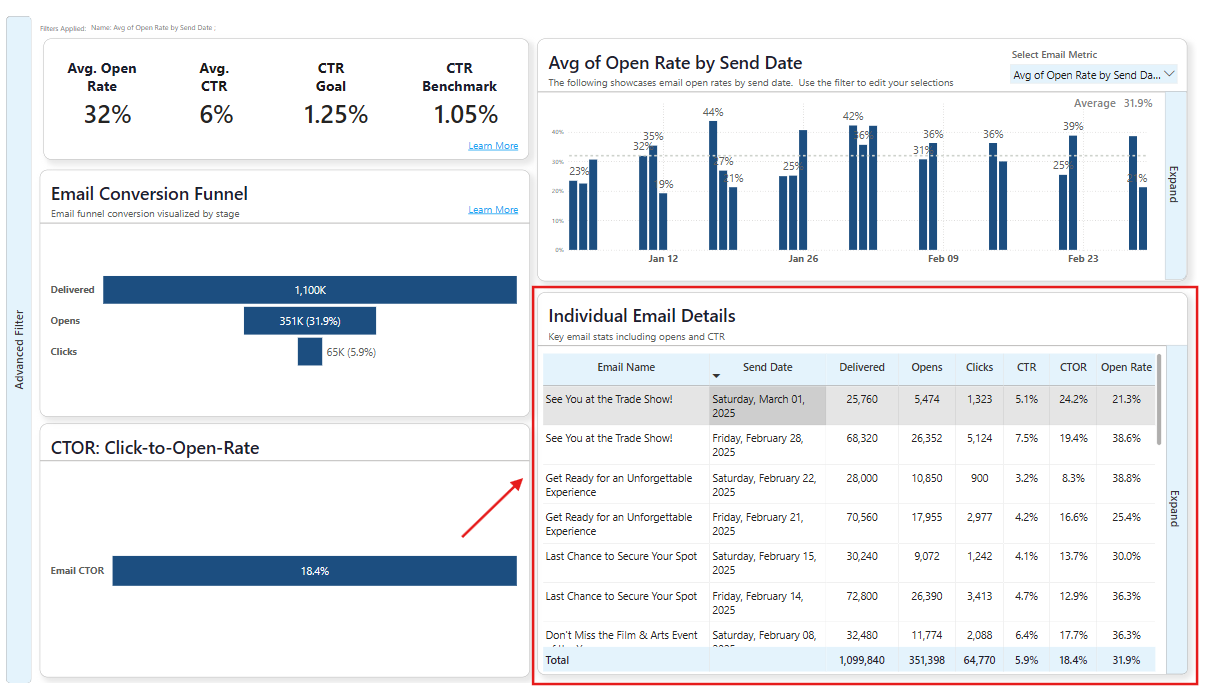This screenshot has height=687, width=1205.
Task: Select the Saturday, March 01, 2025 date cell
Action: (767, 406)
